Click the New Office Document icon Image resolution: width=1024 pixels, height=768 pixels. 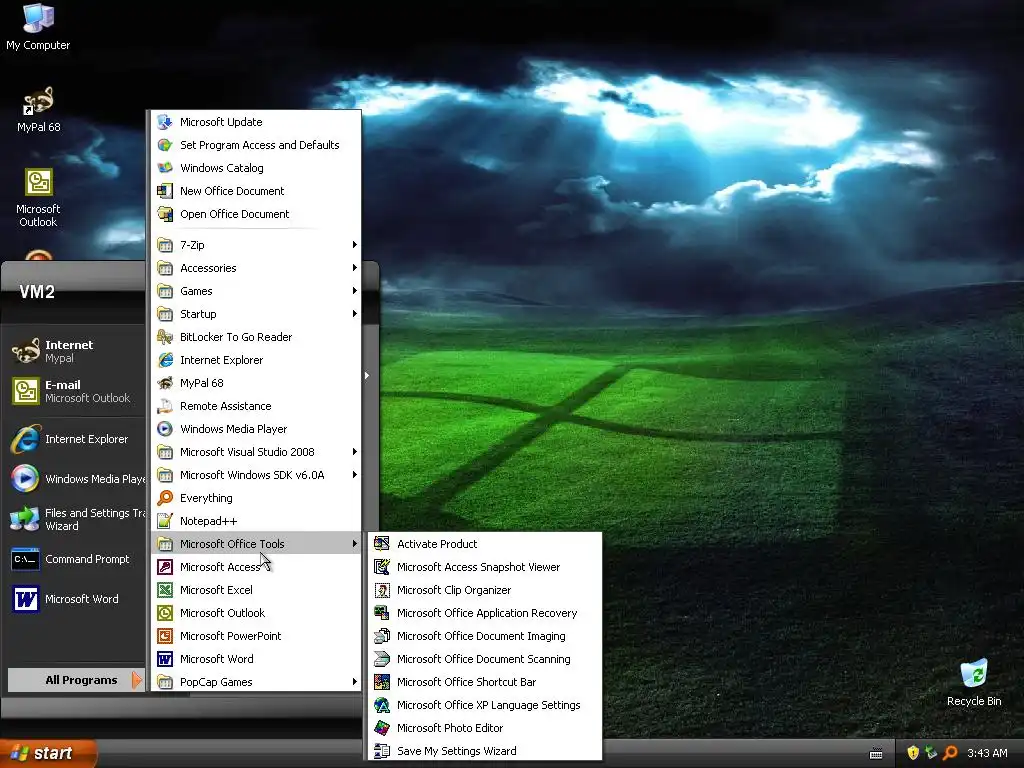[165, 191]
